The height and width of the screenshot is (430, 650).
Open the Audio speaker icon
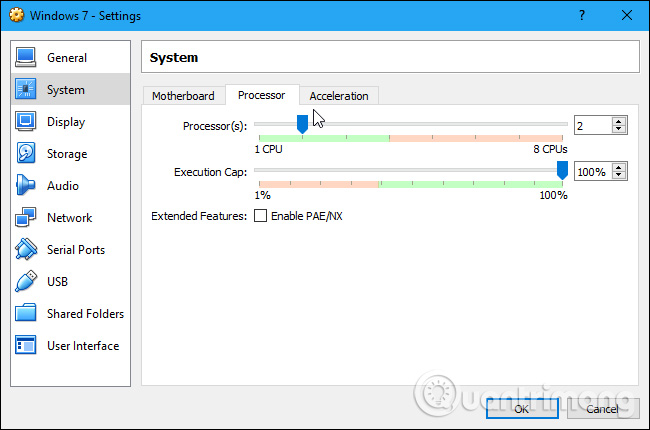(x=25, y=185)
